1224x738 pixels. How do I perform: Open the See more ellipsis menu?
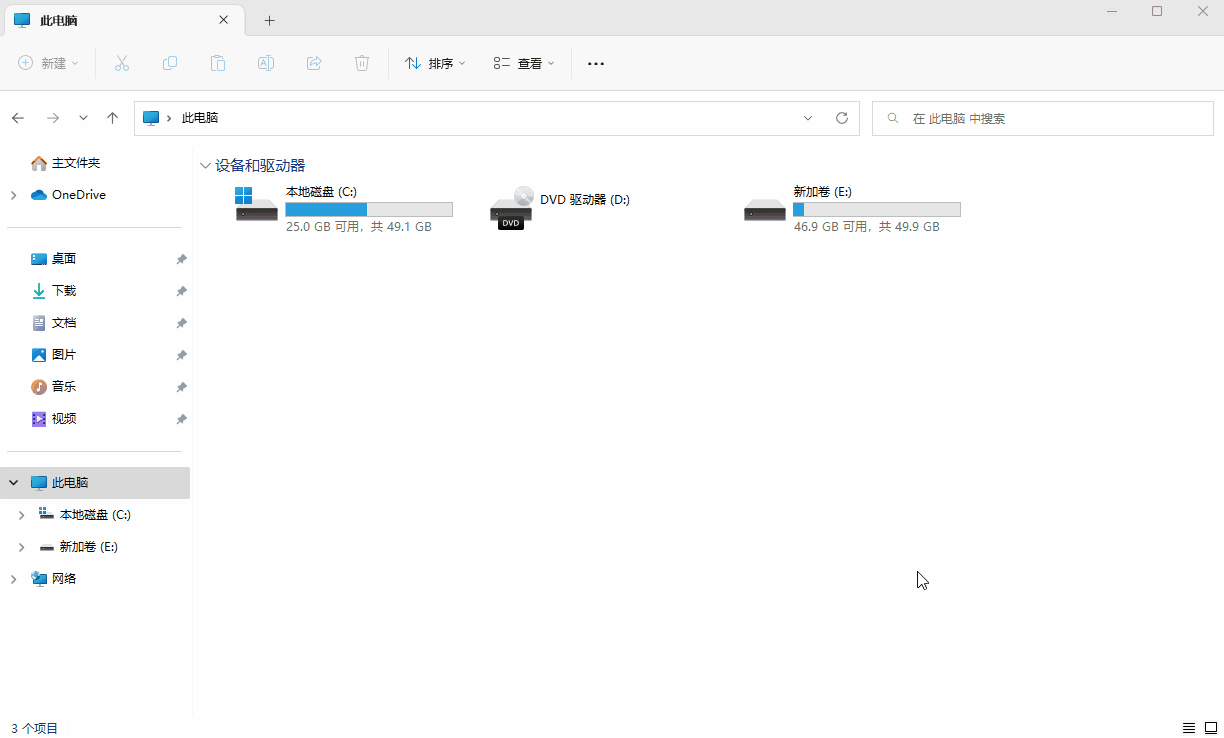(596, 63)
